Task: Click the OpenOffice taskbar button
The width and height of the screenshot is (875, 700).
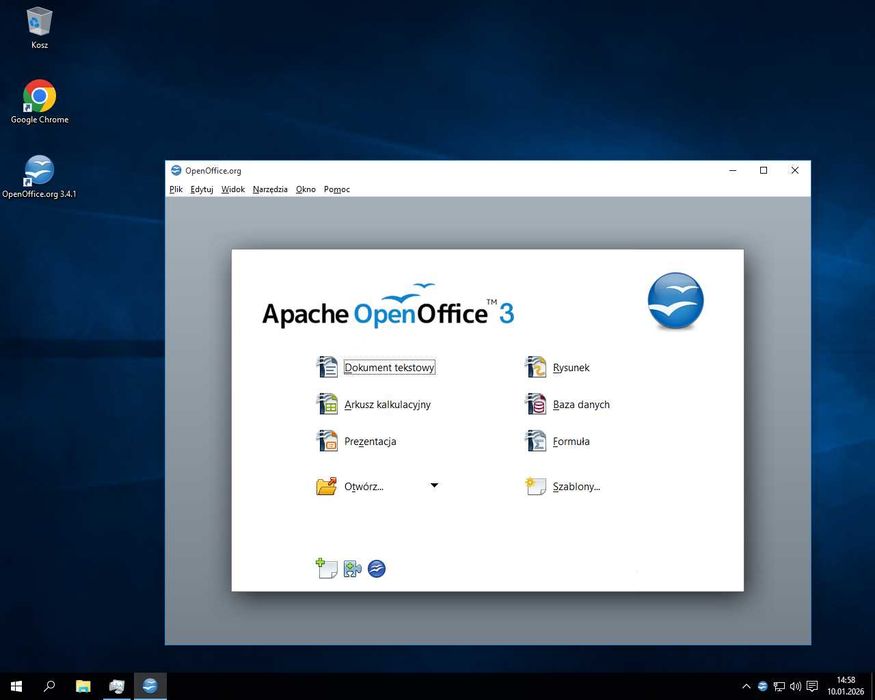Action: pos(150,686)
